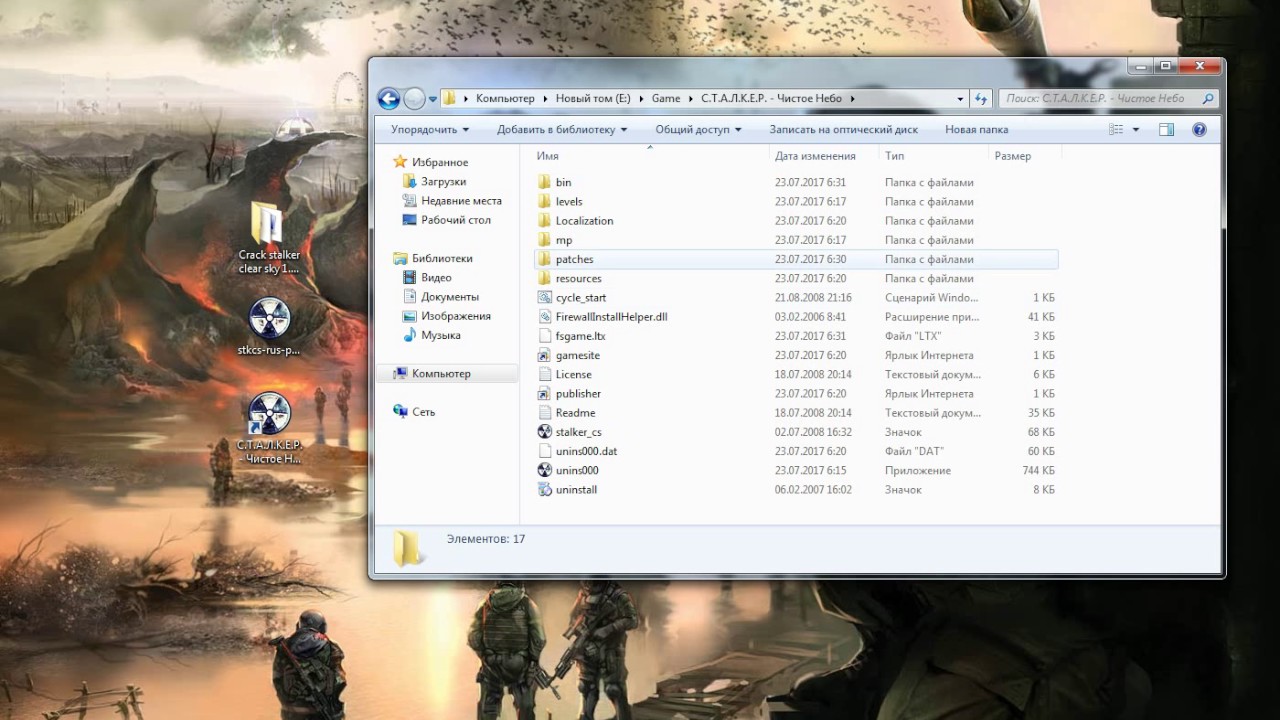The image size is (1280, 720).
Task: Open 'Рабочий стол' in the sidebar
Action: coord(456,220)
